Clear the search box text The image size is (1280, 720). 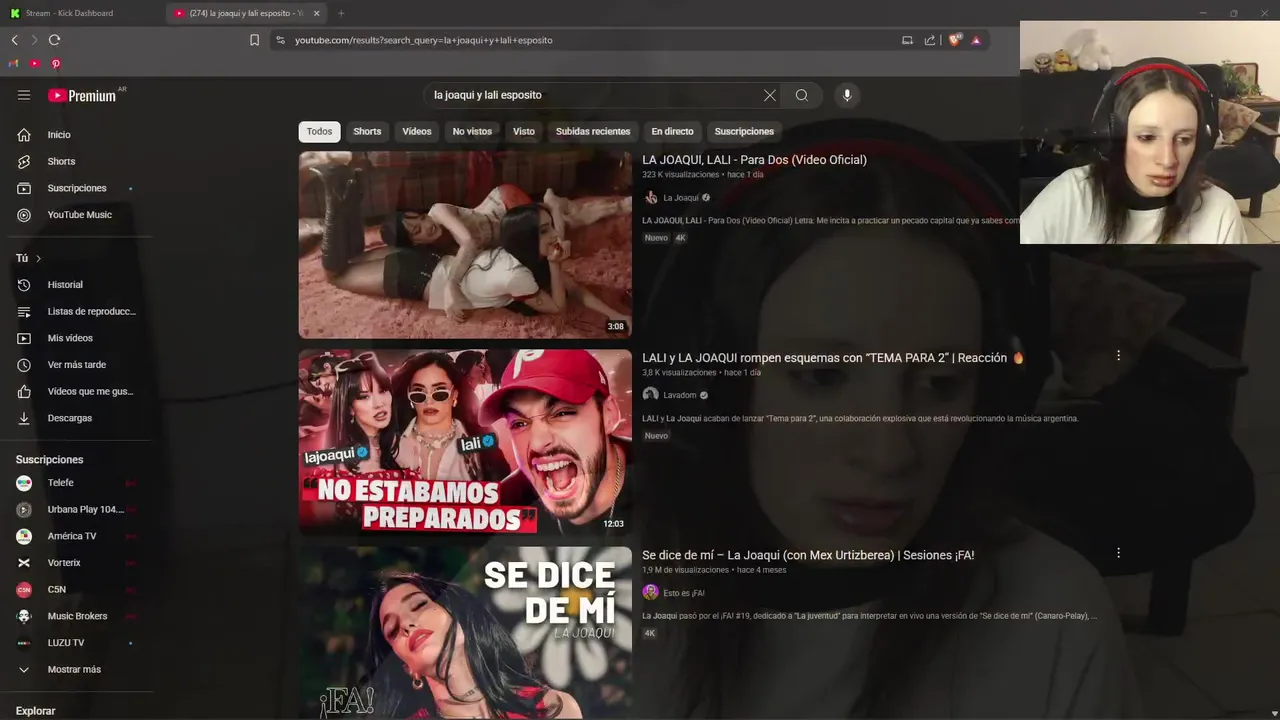(769, 95)
